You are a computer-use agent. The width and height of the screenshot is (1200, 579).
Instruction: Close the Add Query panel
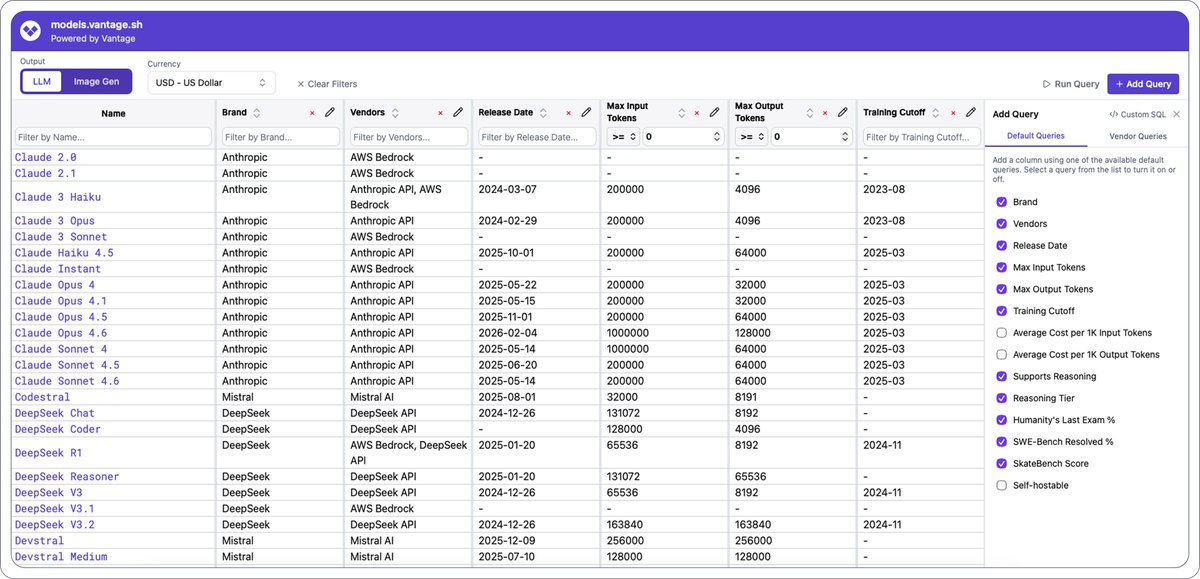pyautogui.click(x=1177, y=114)
